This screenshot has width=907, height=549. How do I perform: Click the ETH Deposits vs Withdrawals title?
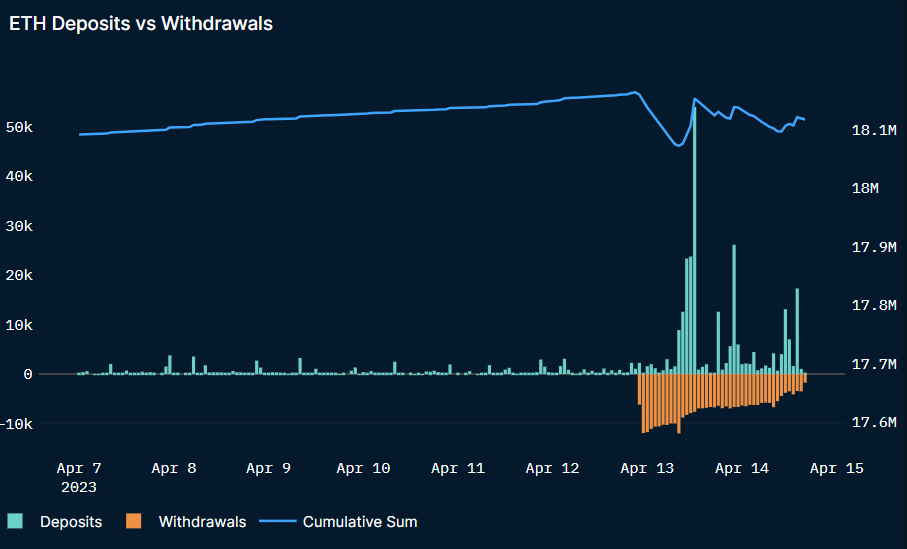coord(141,24)
